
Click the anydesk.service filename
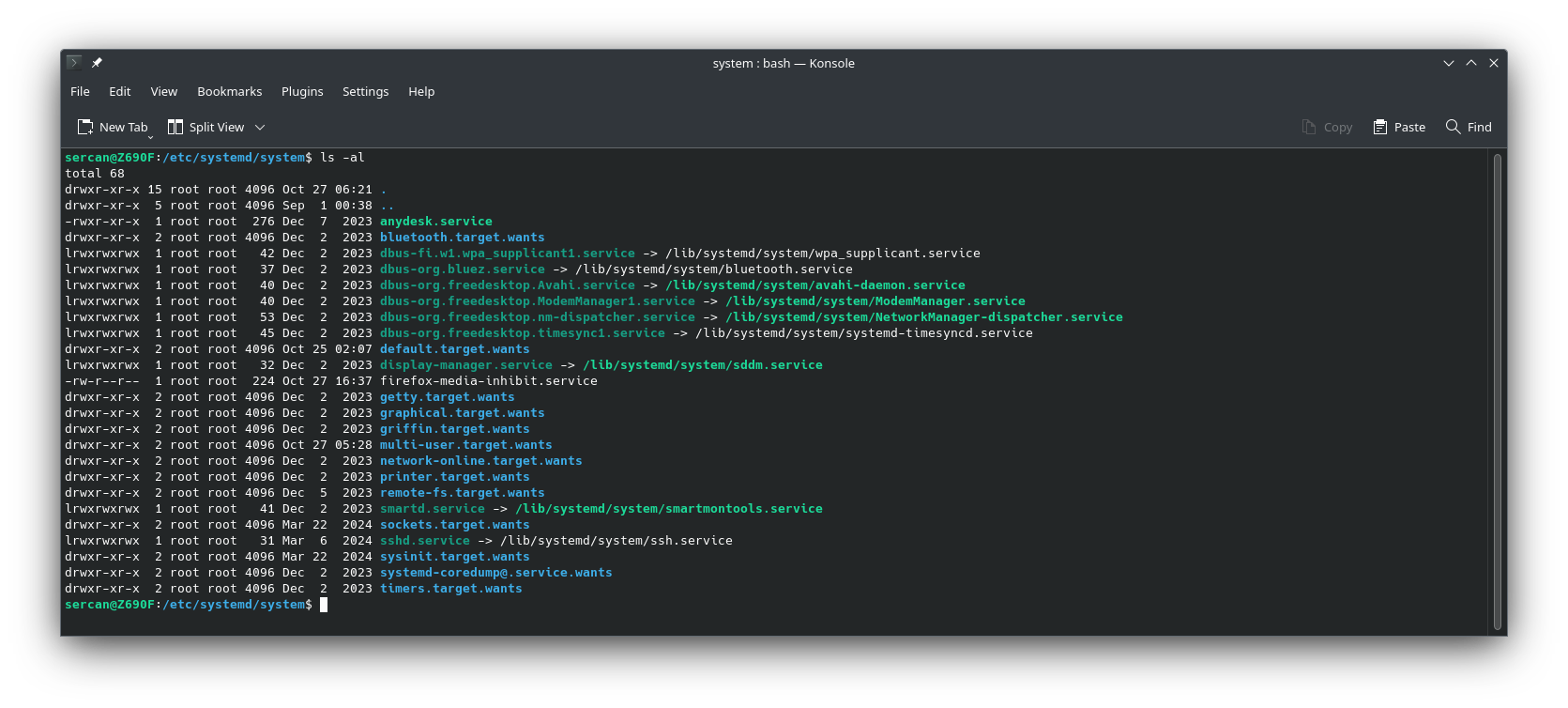click(436, 222)
